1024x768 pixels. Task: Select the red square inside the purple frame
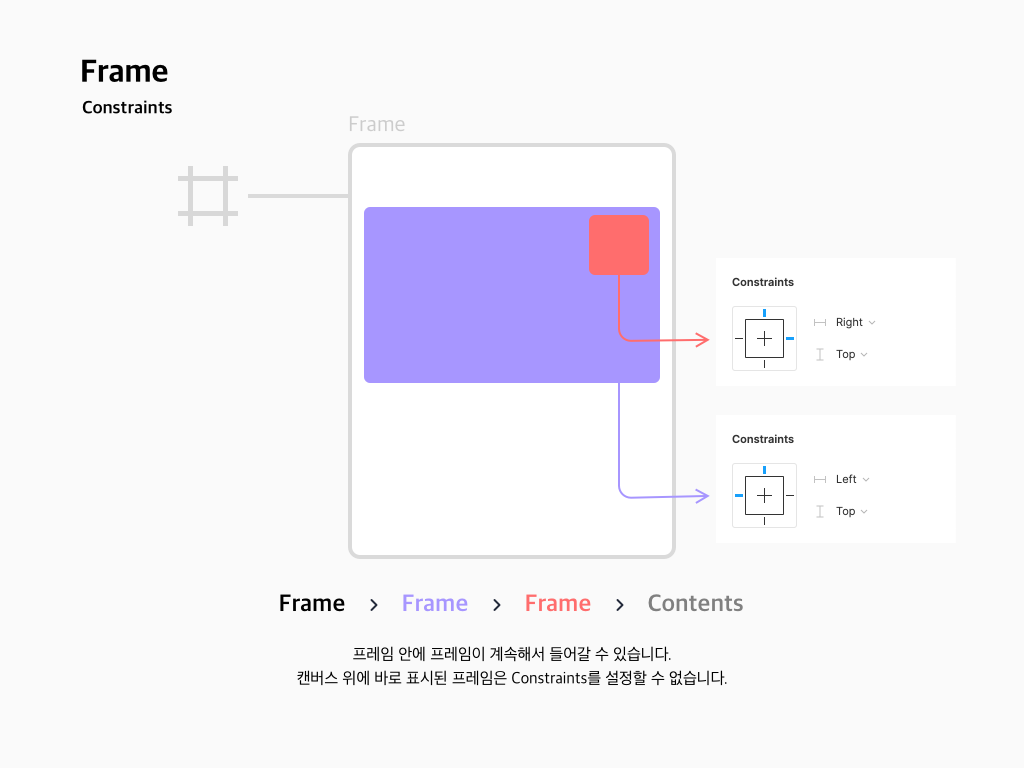tap(619, 245)
